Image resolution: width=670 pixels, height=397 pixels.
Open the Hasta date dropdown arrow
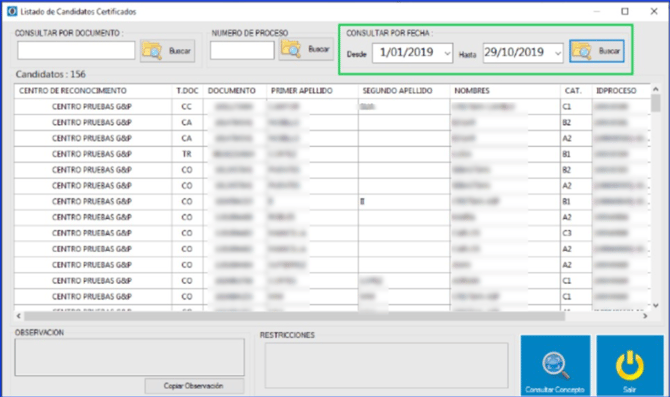(x=558, y=53)
